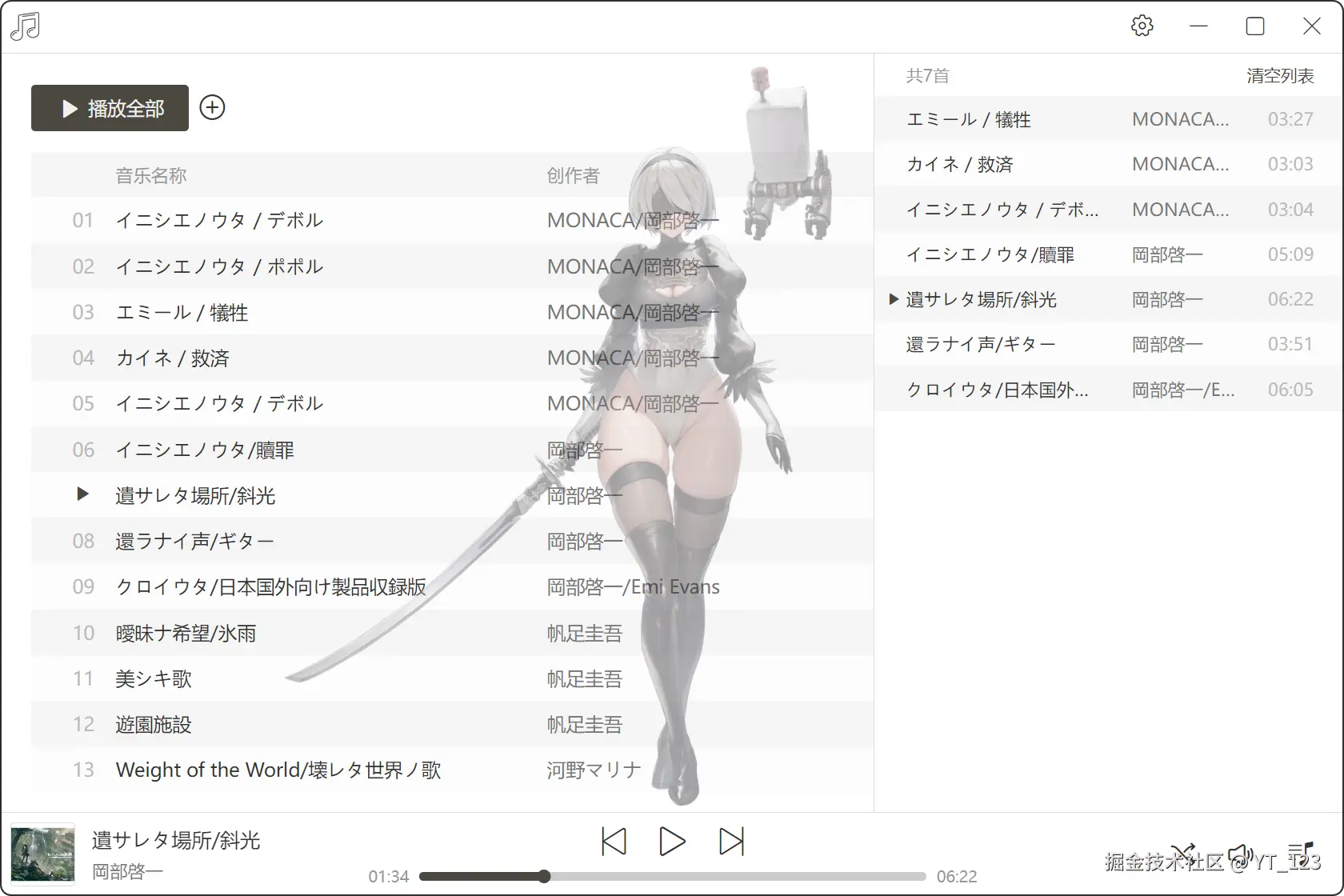The height and width of the screenshot is (896, 1344).
Task: Play Weight of the World/壊レタ世界ノ歌
Action: coord(278,770)
